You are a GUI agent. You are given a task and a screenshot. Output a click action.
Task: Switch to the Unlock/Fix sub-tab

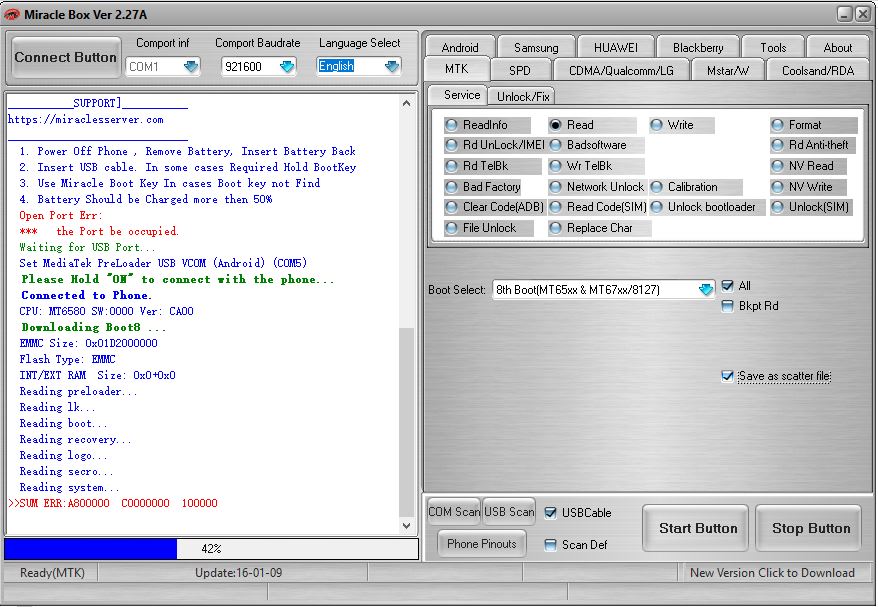pos(523,96)
